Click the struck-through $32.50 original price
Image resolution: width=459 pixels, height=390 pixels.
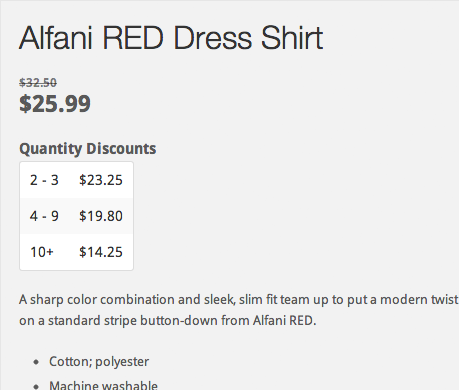(x=38, y=82)
